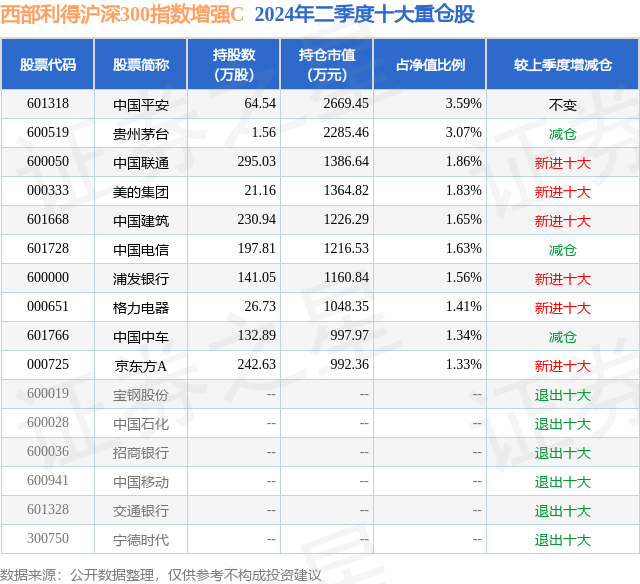This screenshot has height=584, width=640.
Task: Select stock code 601668
Action: [48, 220]
